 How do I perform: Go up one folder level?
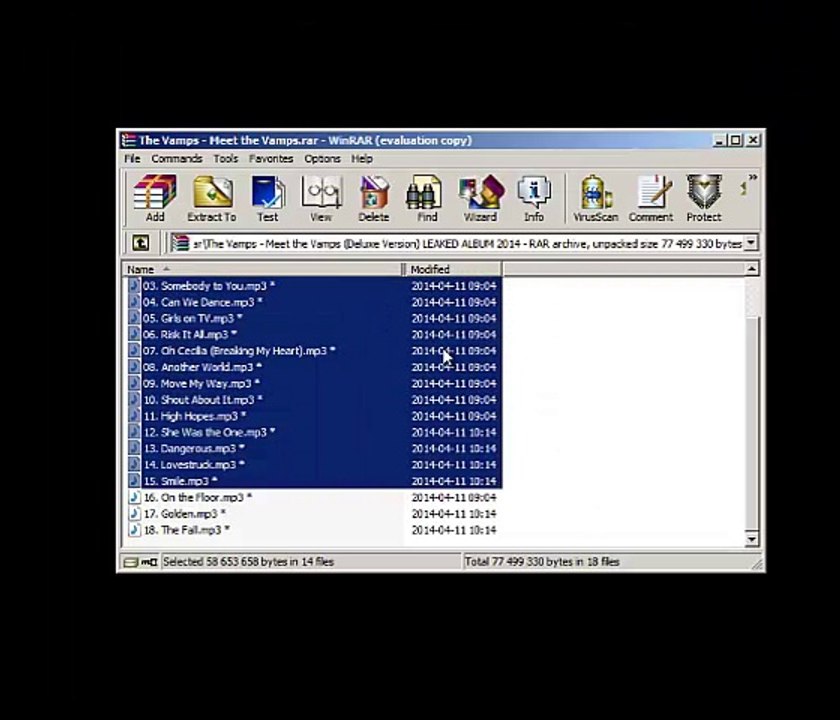(x=140, y=243)
